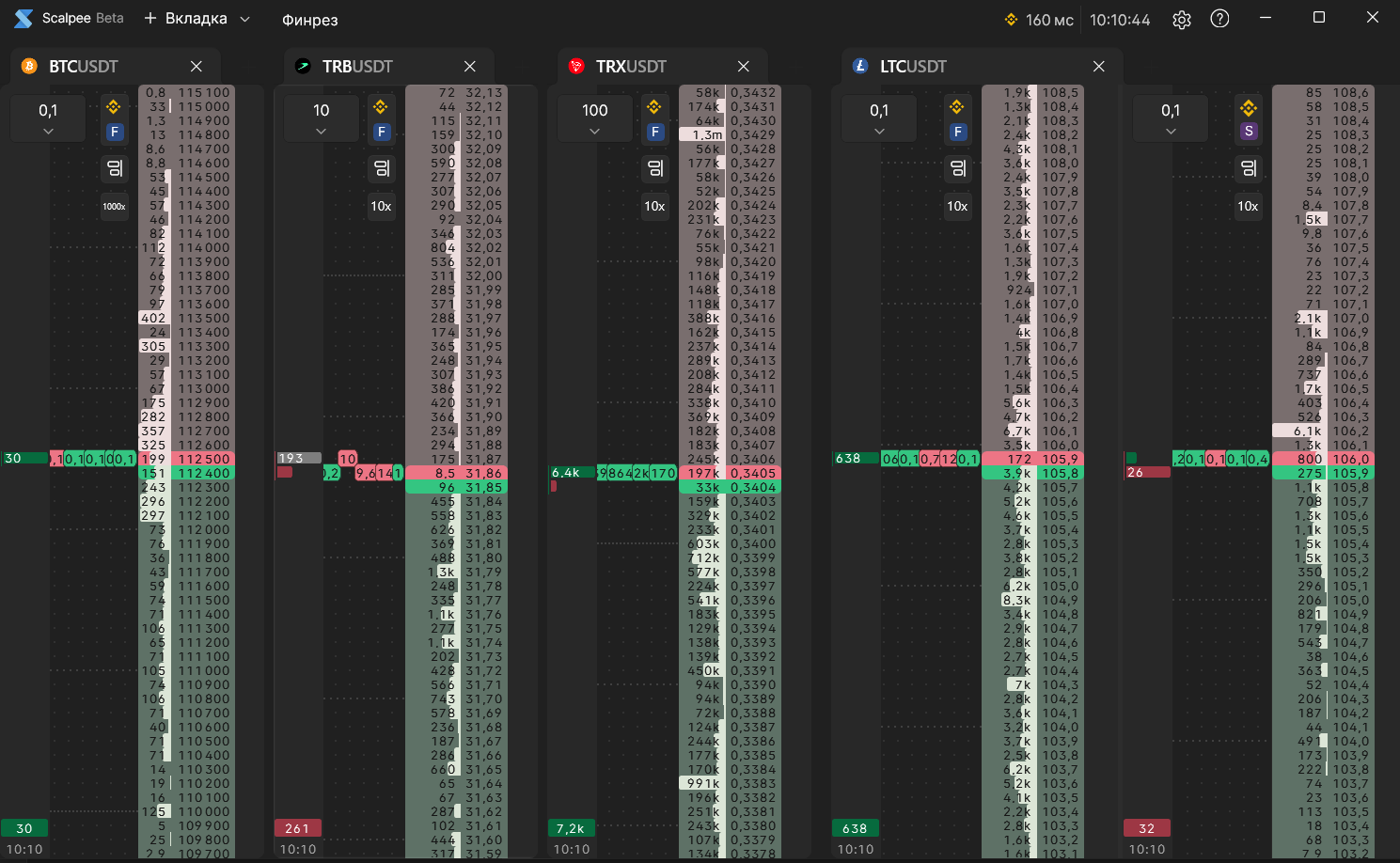Toggle the 10x scale in TRBUSDT panel
Screen dimensions: 1400x863
tap(381, 206)
